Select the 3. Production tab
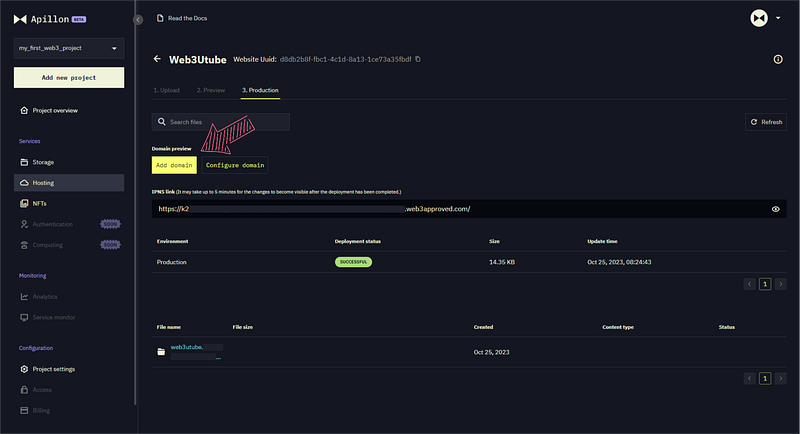Screen dimensions: 800x434 click(x=260, y=90)
